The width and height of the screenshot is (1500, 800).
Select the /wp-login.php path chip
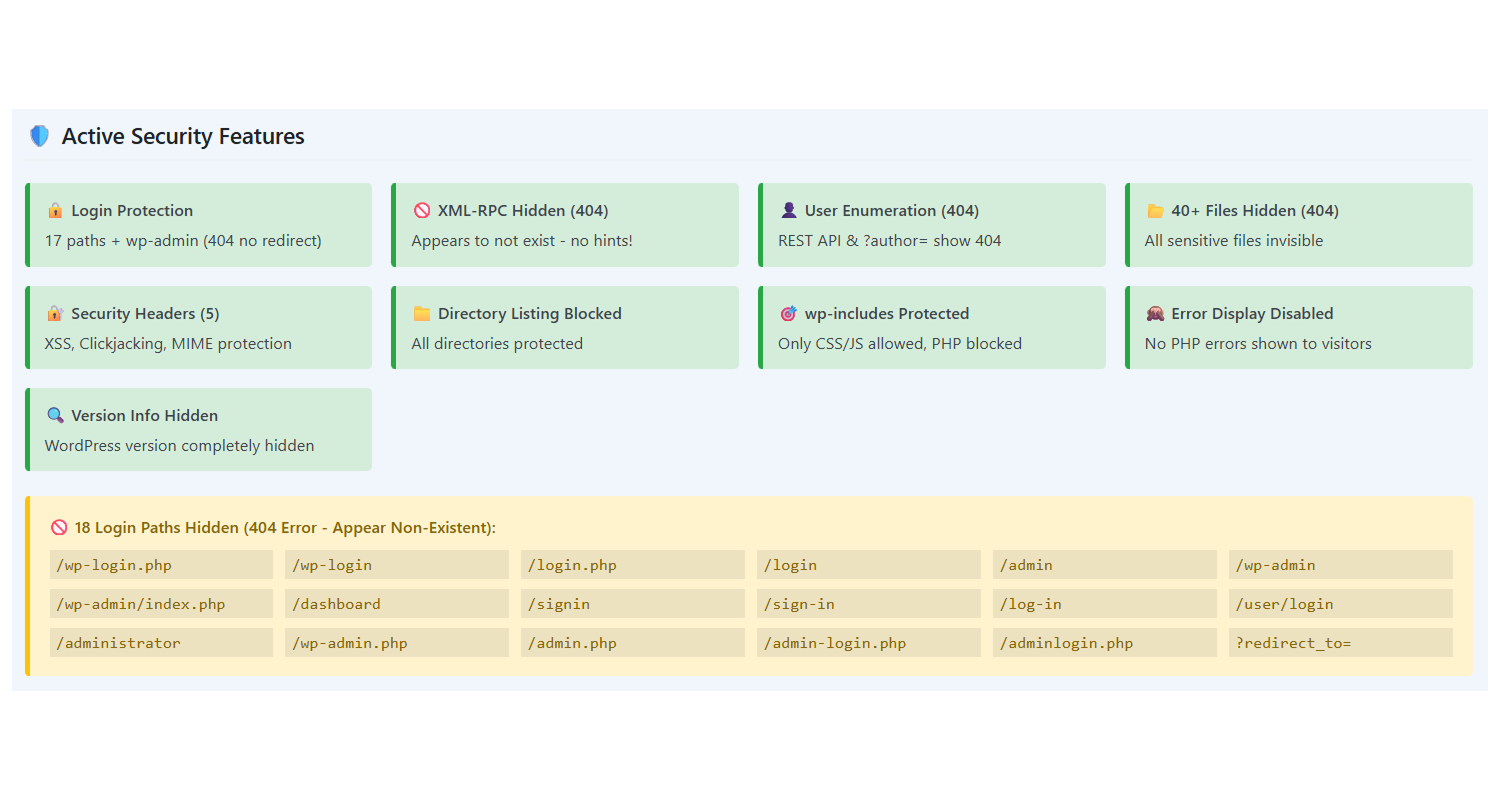[161, 565]
